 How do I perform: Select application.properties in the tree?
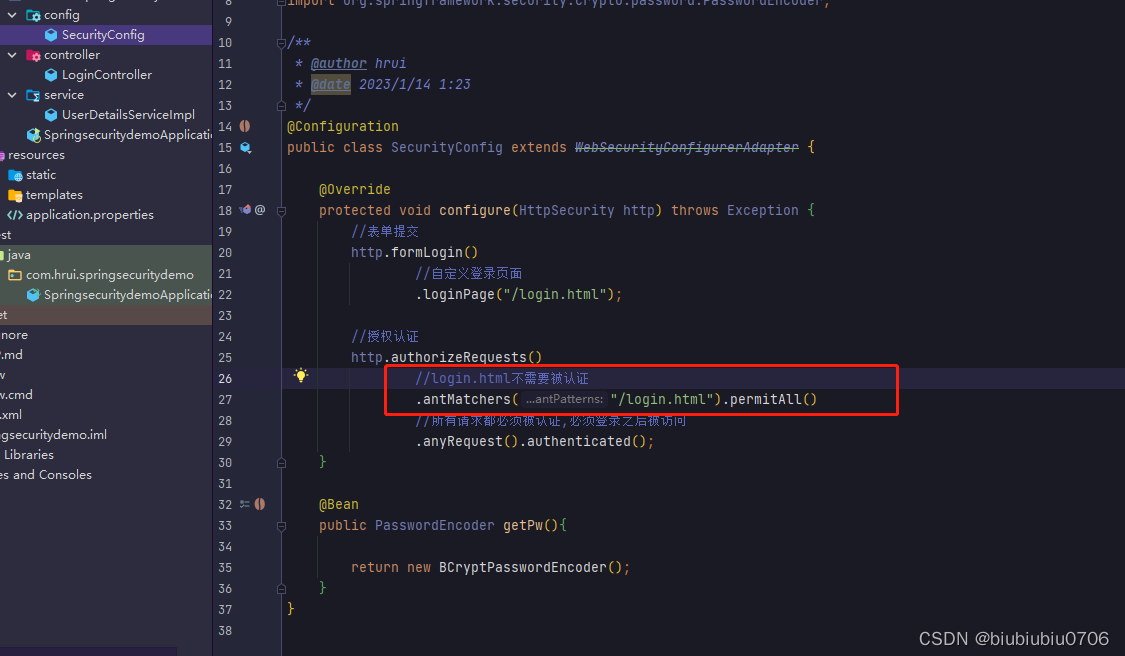[x=106, y=215]
